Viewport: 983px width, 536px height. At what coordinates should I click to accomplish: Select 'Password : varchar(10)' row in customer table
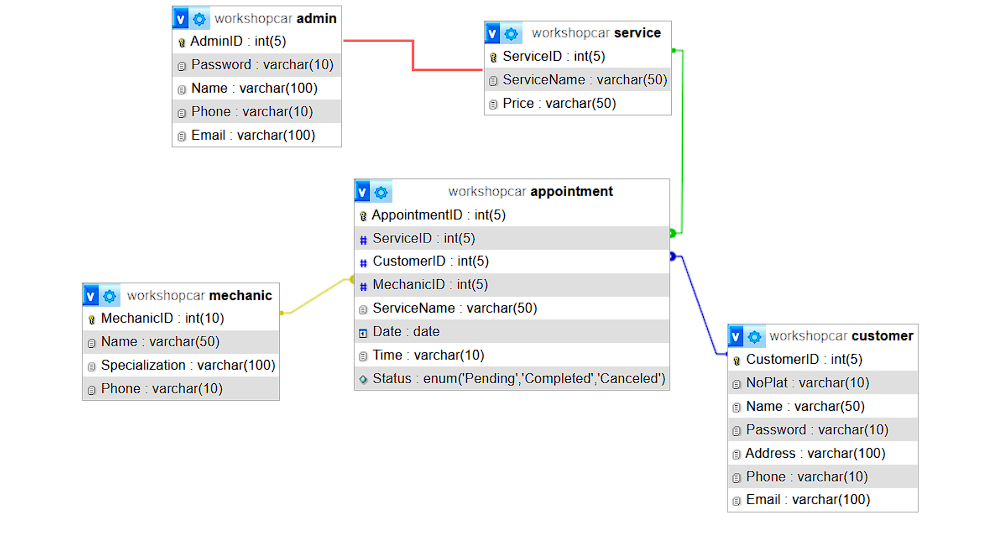[823, 430]
